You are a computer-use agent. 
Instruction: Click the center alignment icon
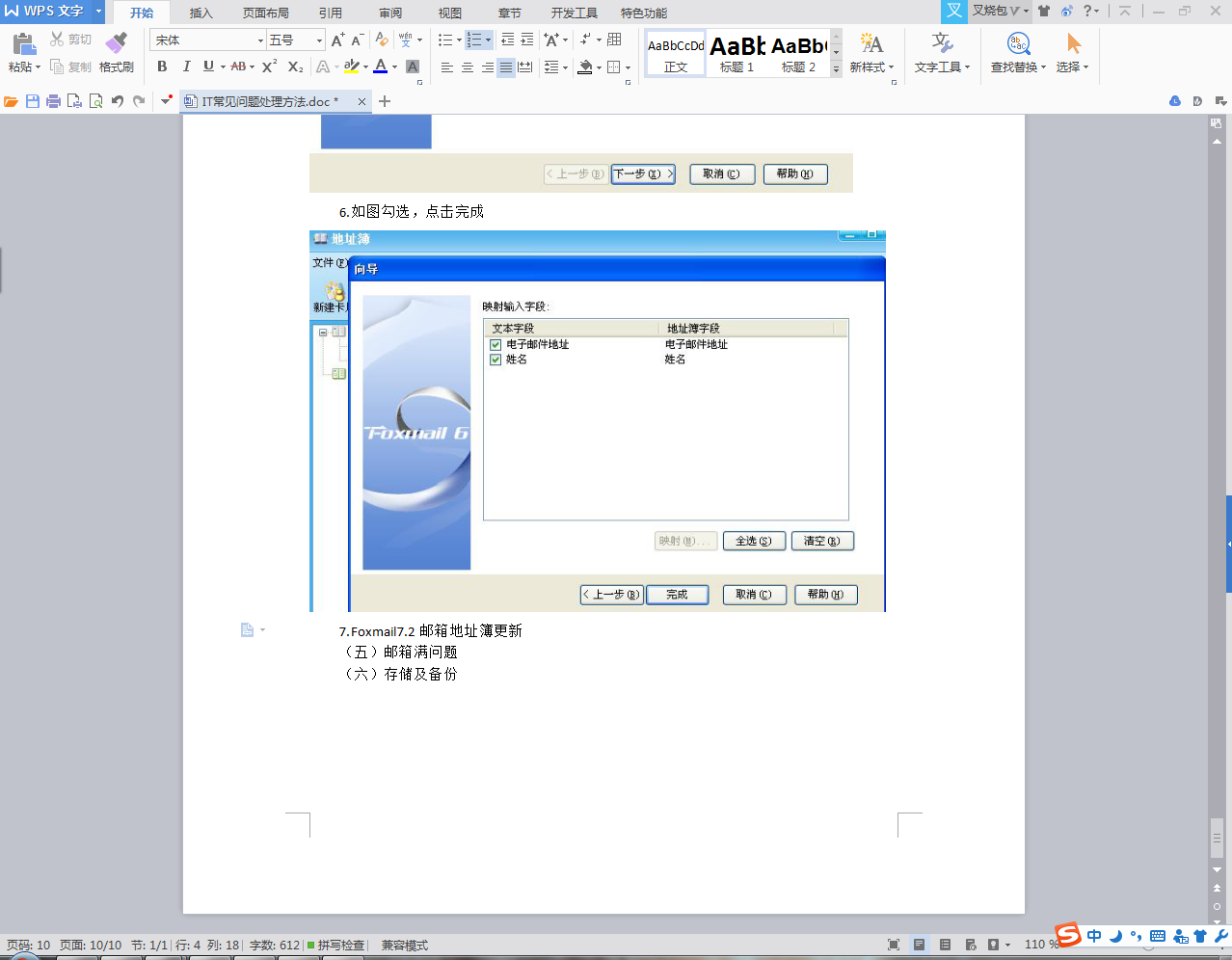click(468, 67)
